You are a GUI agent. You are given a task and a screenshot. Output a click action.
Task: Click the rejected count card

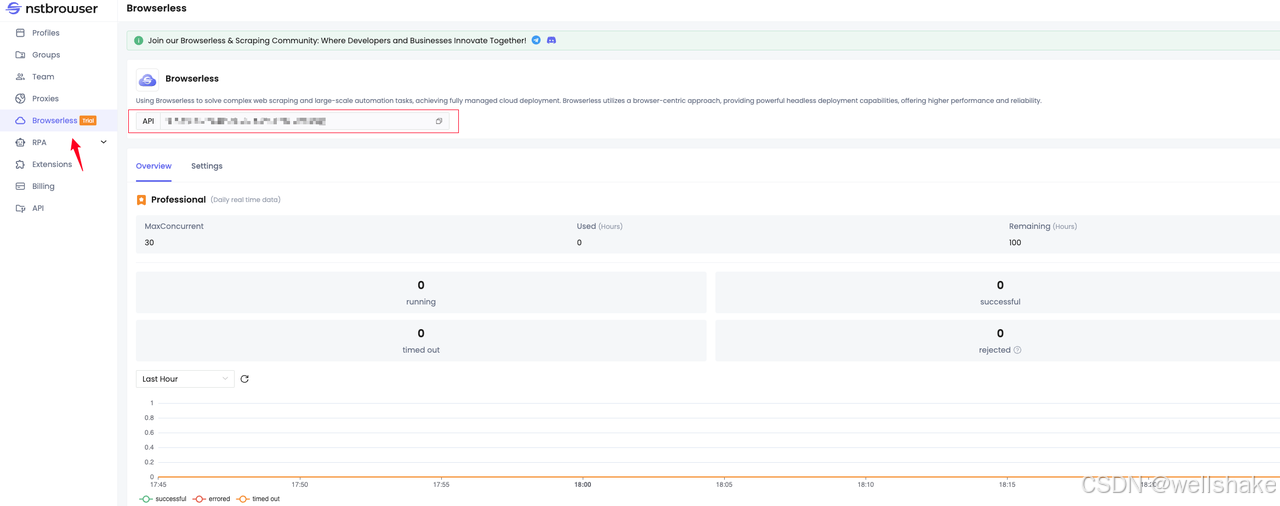tap(1000, 341)
